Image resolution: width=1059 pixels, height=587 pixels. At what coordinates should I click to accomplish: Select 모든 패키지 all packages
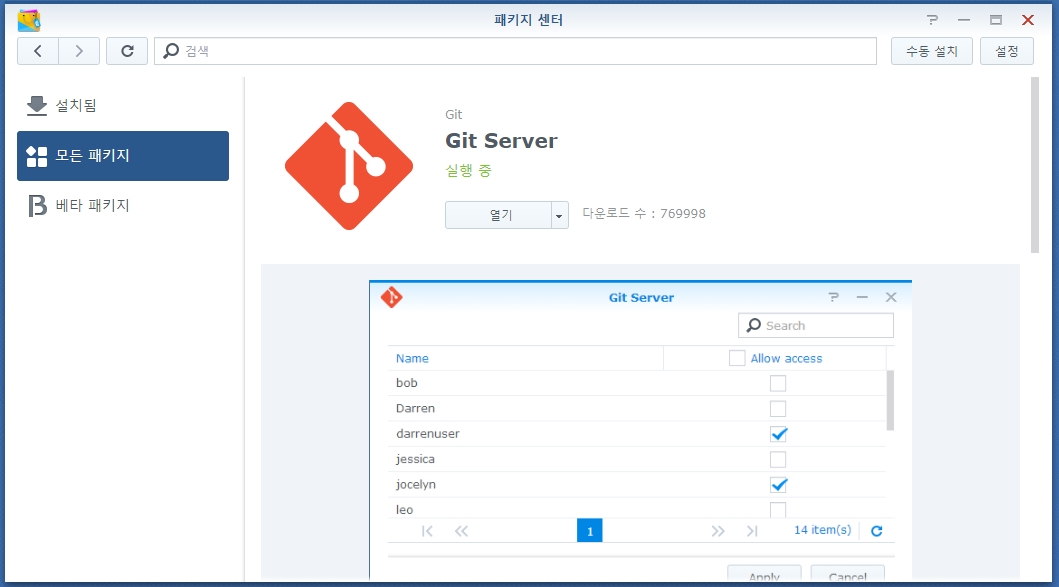(123, 156)
